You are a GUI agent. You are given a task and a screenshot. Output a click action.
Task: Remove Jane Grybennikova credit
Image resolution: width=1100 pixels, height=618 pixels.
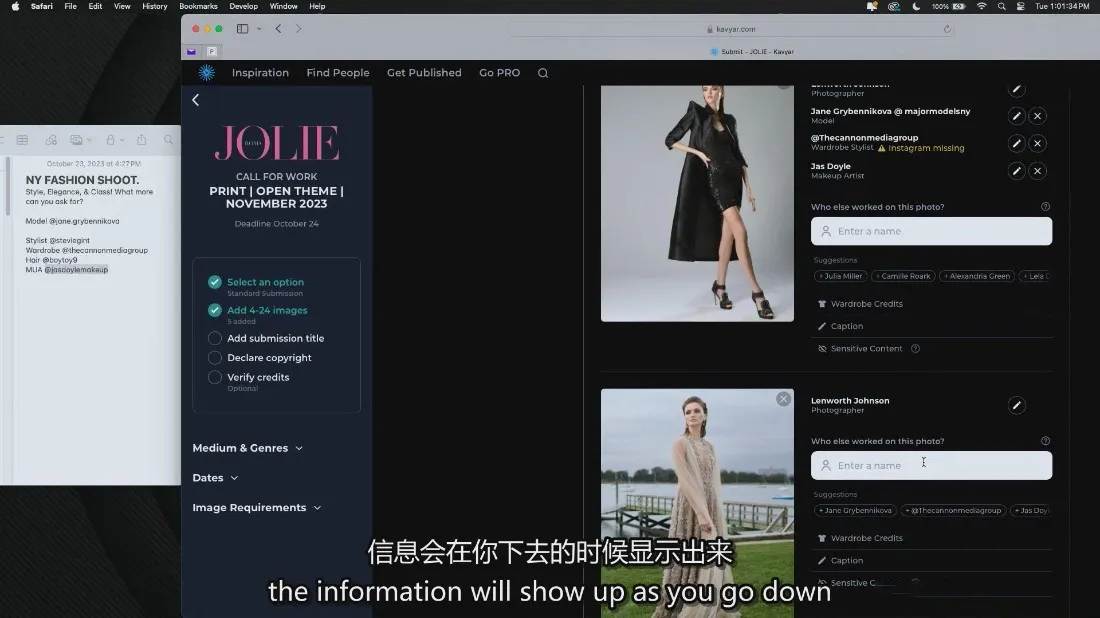point(1038,116)
